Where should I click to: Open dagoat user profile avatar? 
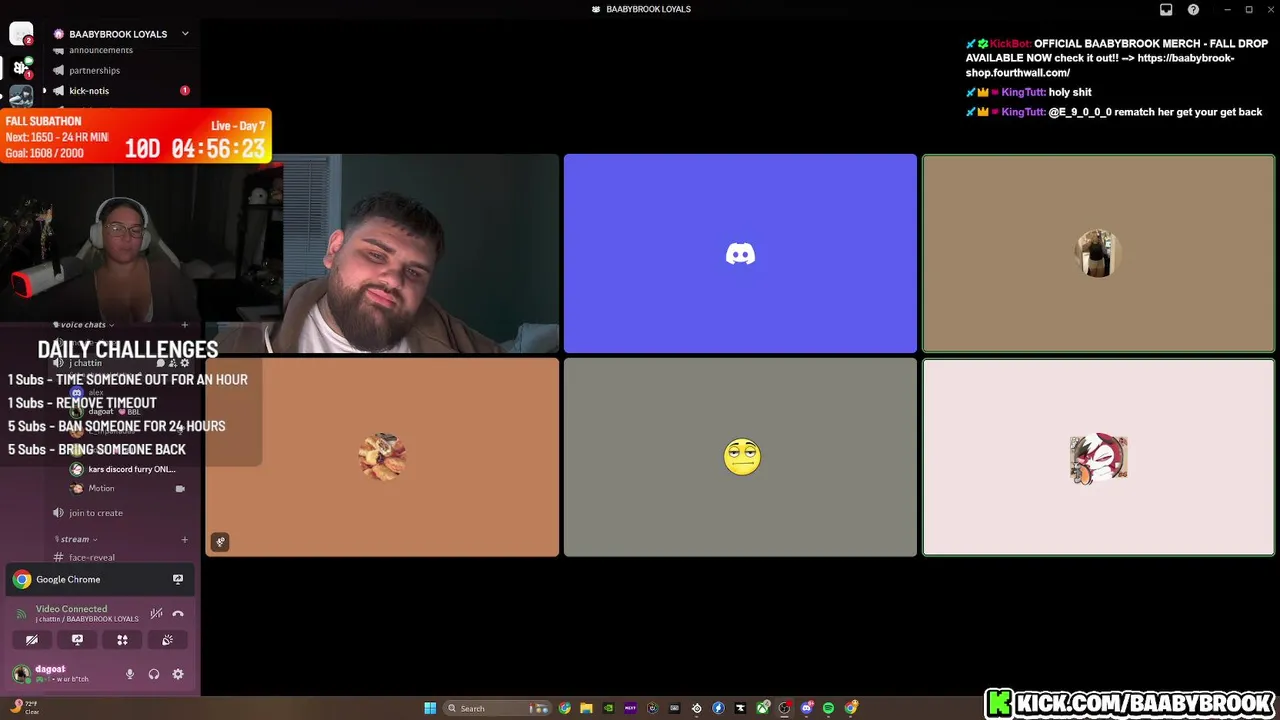(x=21, y=673)
